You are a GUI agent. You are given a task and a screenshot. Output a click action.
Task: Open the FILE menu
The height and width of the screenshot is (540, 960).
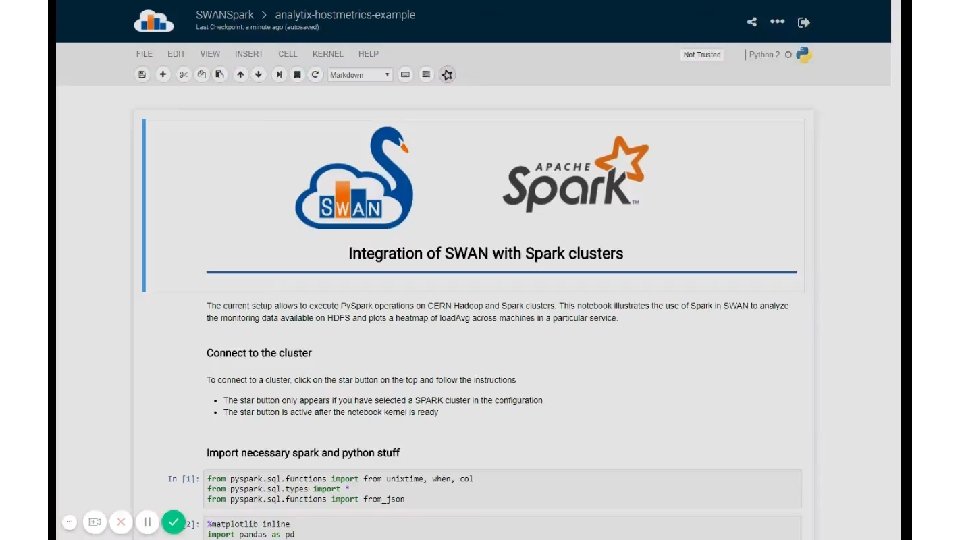(144, 54)
